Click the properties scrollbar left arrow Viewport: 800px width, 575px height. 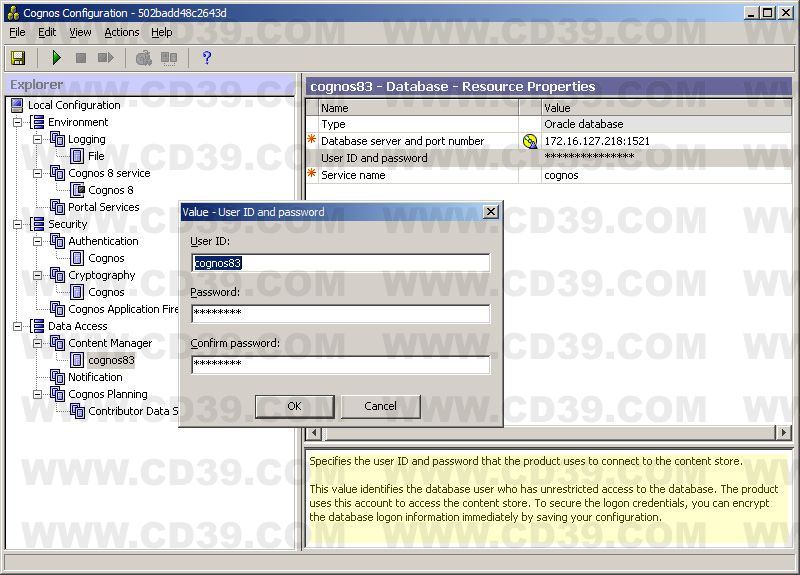click(314, 433)
